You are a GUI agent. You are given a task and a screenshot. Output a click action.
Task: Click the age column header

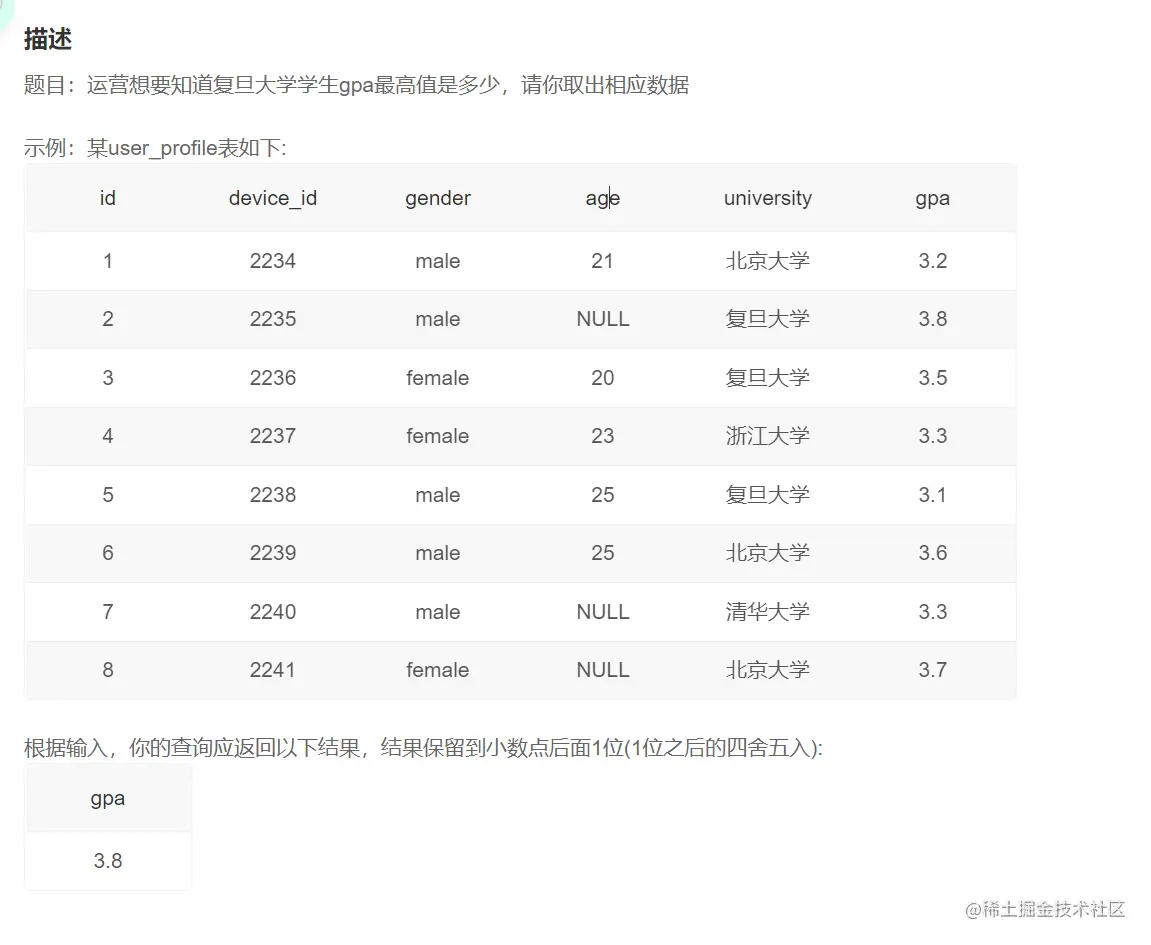coord(603,198)
